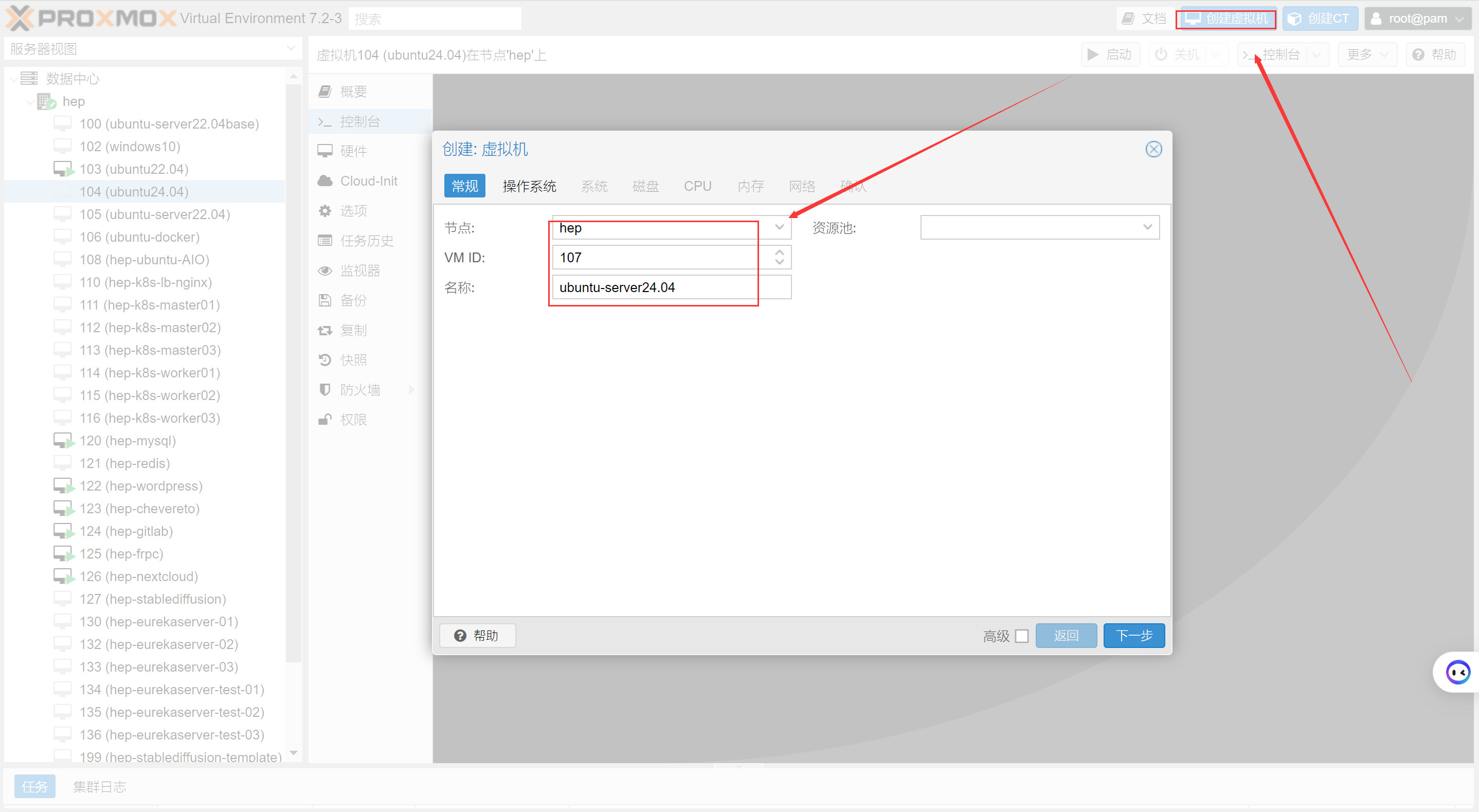The image size is (1479, 812).
Task: Open the 关机 shutdown options arrow
Action: coord(1216,55)
